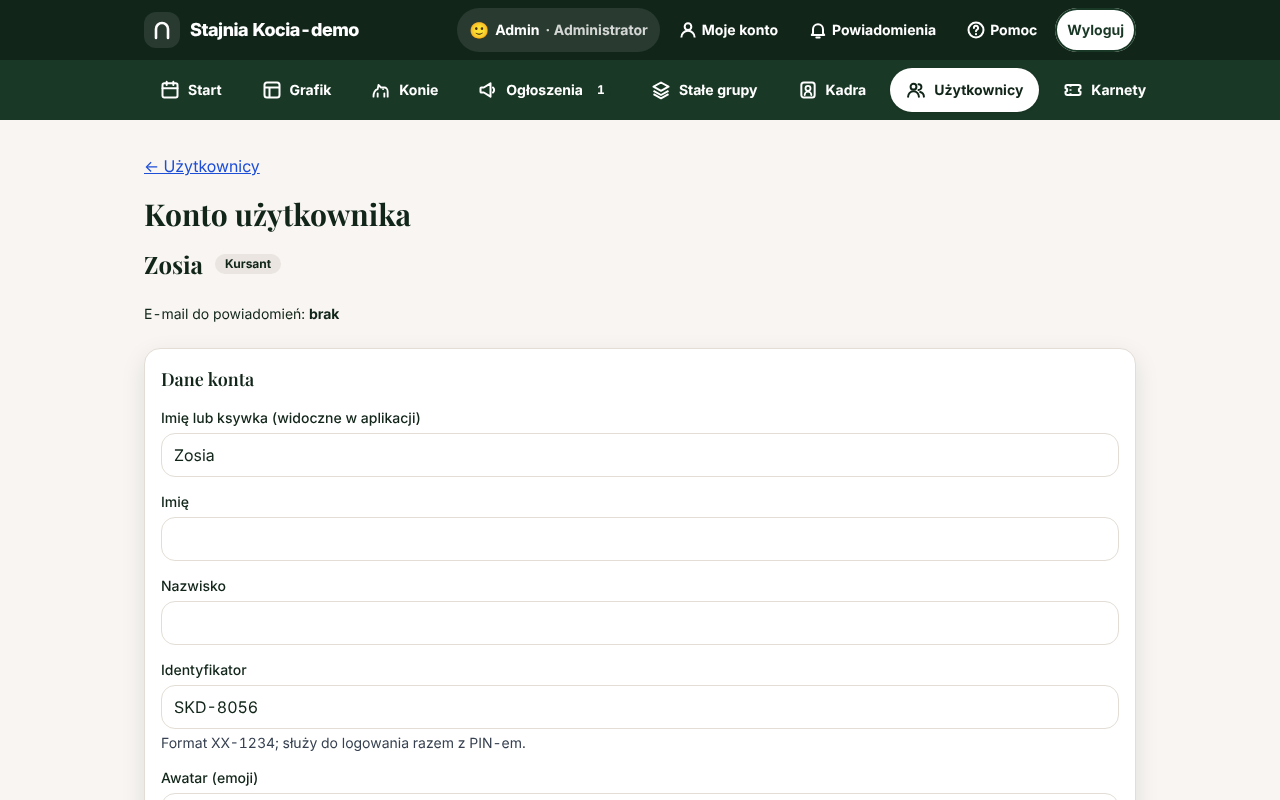
Task: Open the Moje konto page
Action: (x=729, y=30)
